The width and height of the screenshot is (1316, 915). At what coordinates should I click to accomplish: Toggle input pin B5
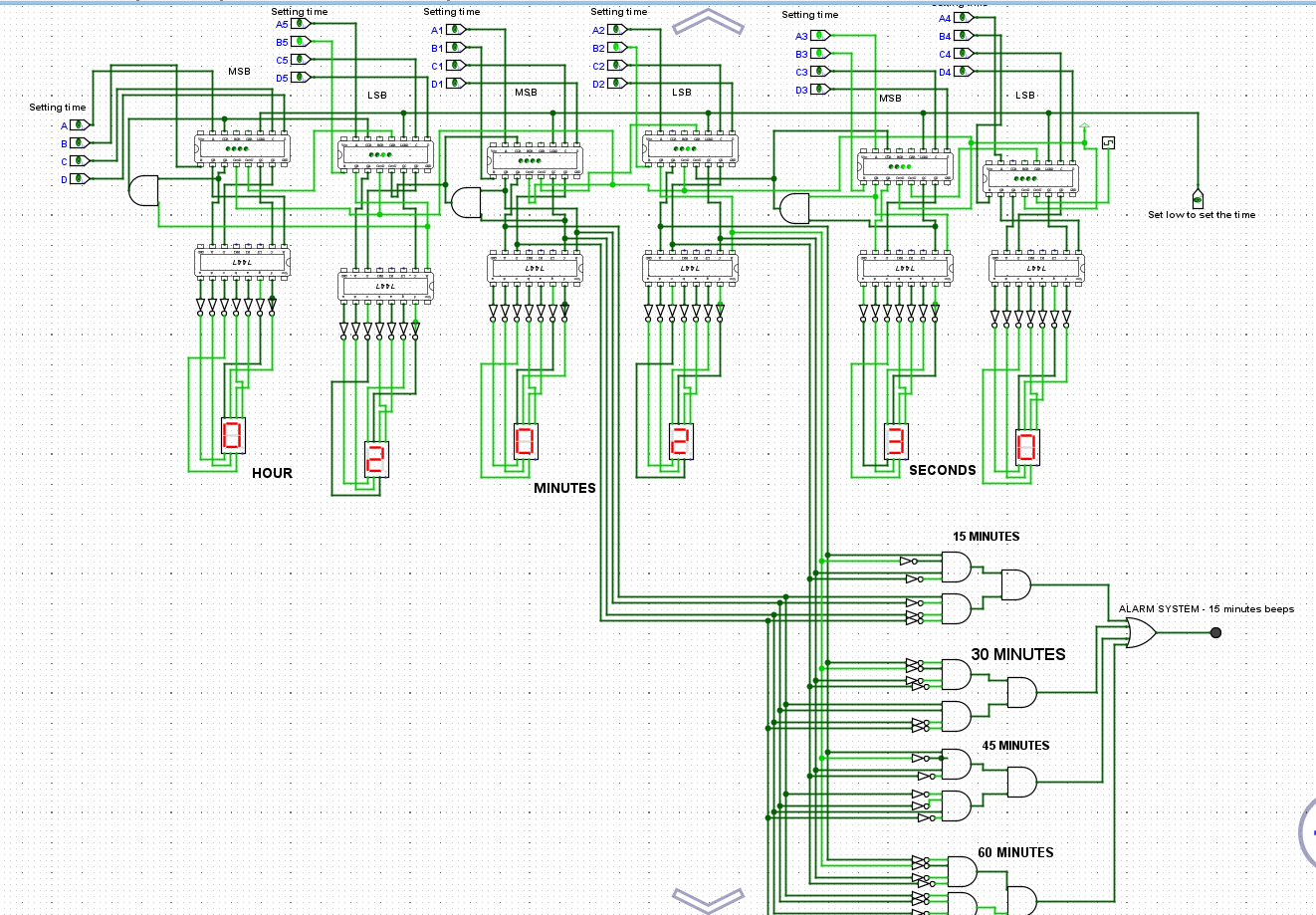tap(301, 42)
